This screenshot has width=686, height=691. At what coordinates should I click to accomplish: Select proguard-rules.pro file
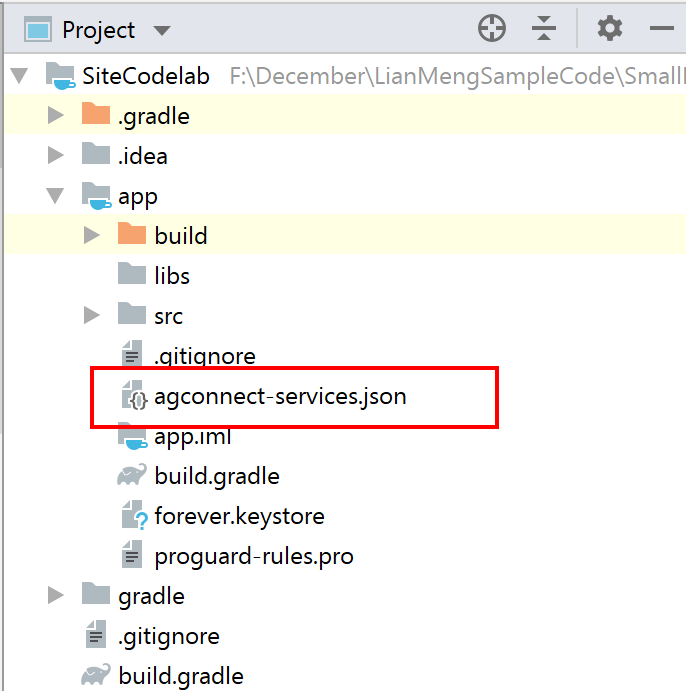pos(253,556)
